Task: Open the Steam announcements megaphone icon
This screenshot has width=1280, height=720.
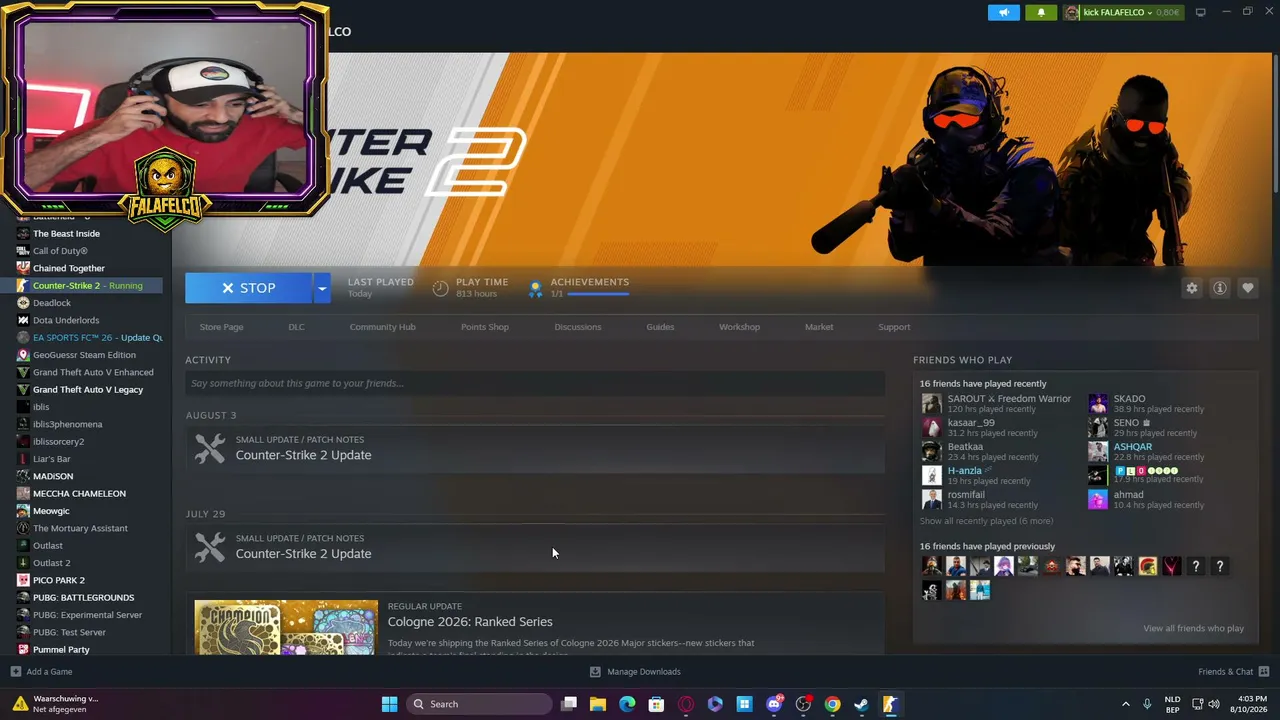Action: 1004,12
